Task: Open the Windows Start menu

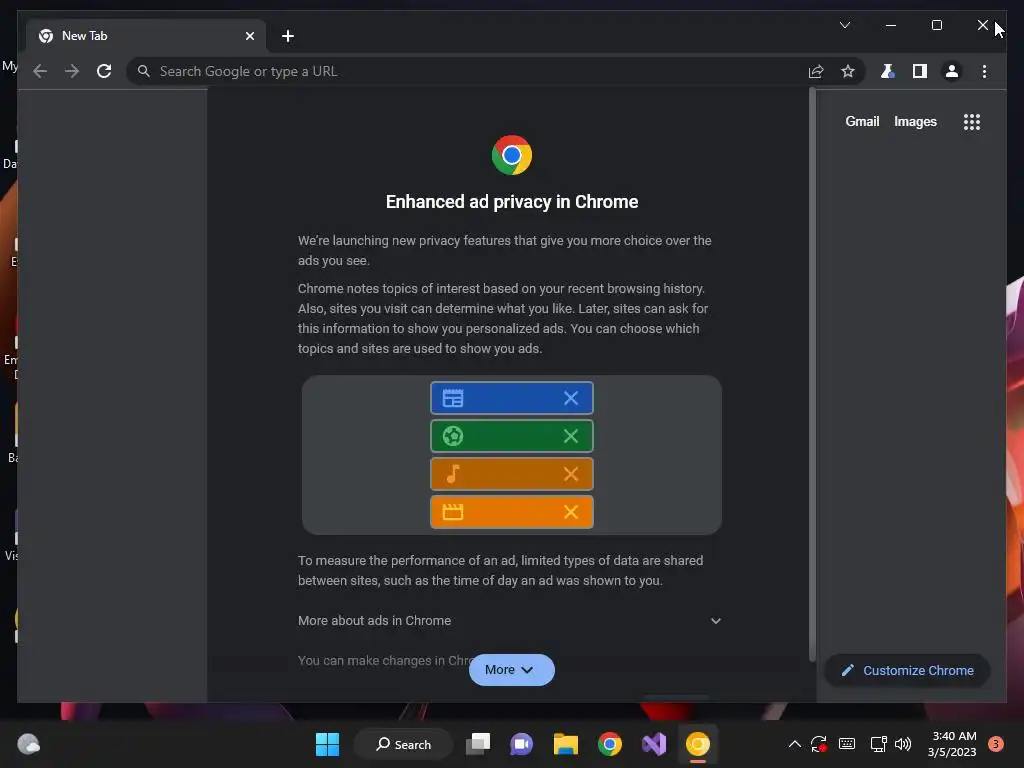Action: click(x=327, y=744)
